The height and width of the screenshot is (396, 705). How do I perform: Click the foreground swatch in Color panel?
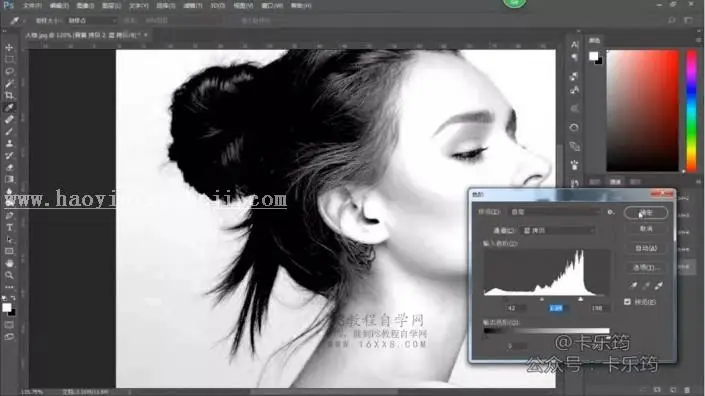pos(593,56)
